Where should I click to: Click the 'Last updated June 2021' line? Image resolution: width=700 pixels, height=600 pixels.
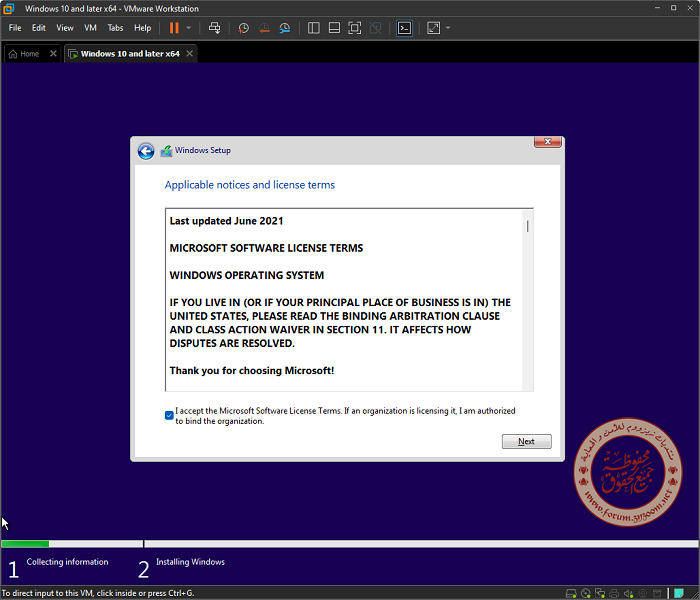[x=226, y=221]
